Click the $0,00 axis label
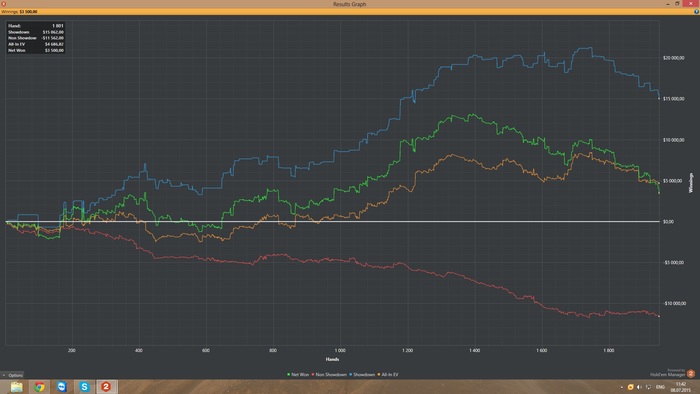This screenshot has width=700, height=394. (668, 222)
